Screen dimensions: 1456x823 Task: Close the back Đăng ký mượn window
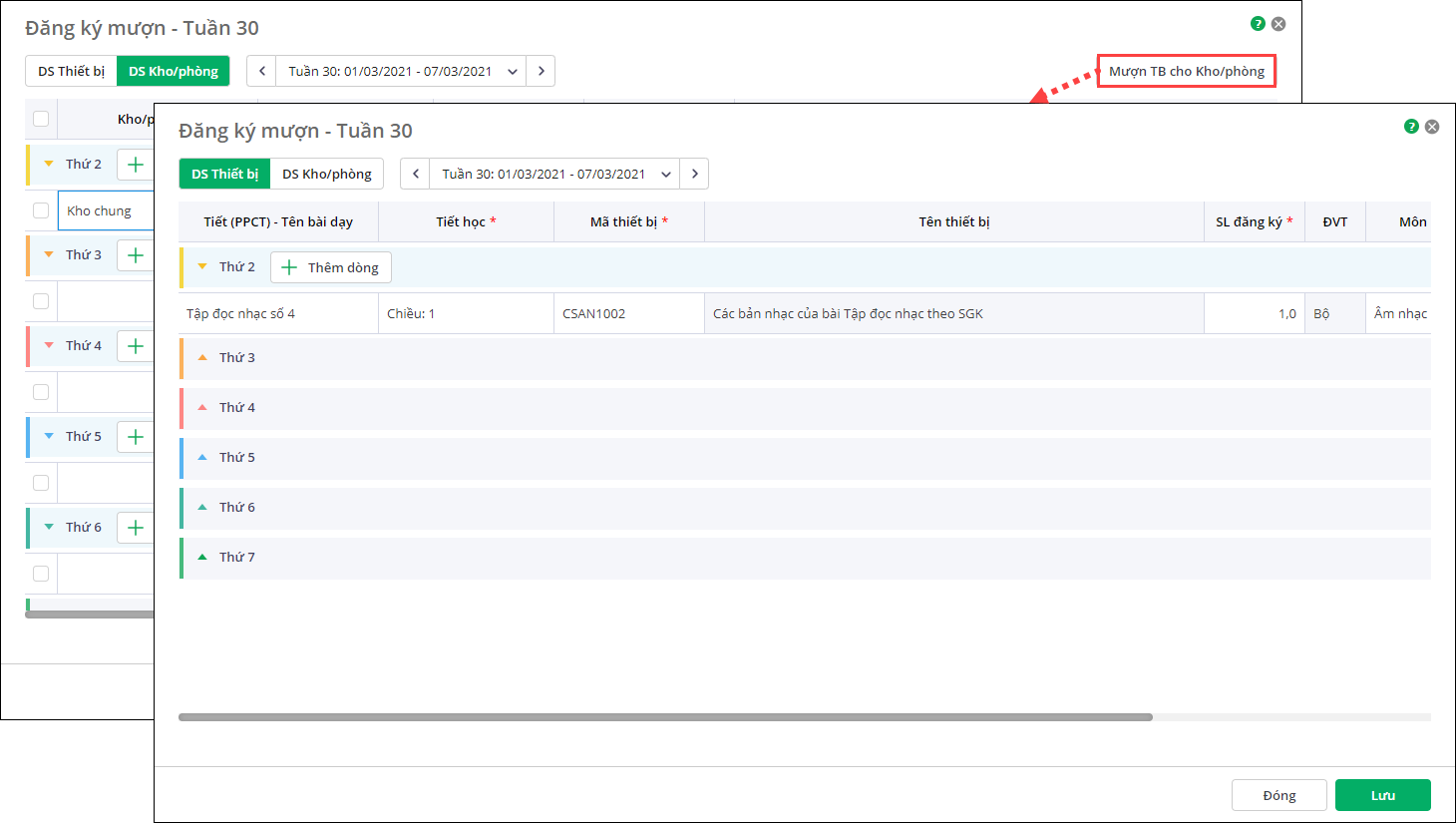tap(1278, 24)
